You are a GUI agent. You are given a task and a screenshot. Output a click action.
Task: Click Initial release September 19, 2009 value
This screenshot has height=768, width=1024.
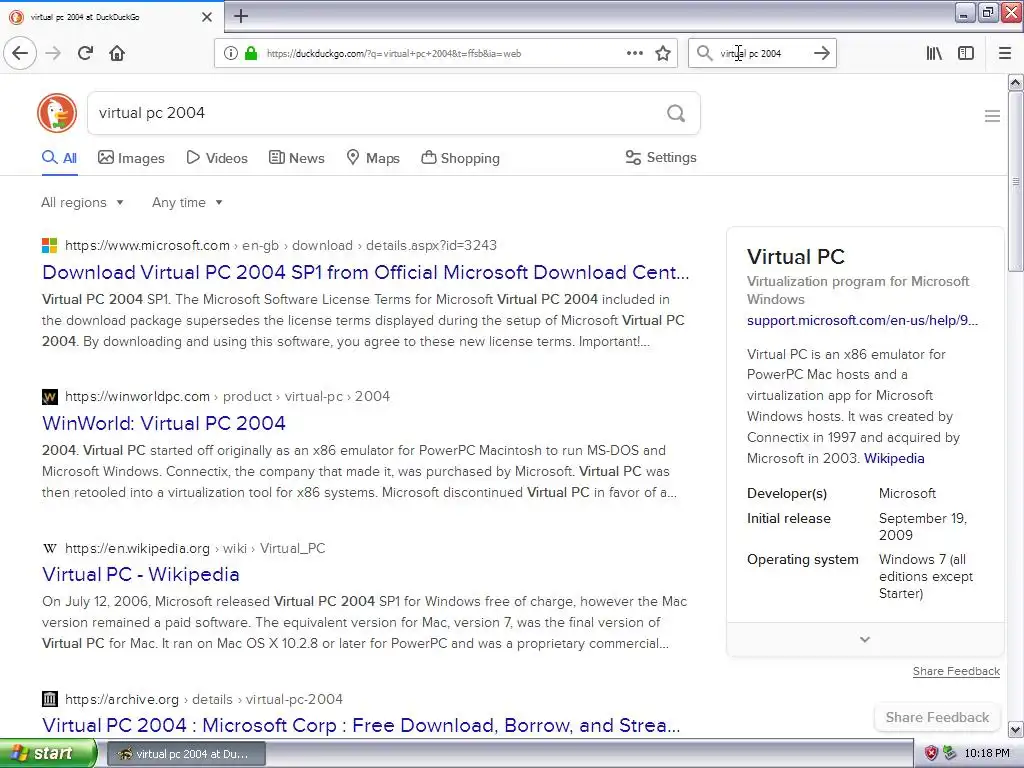tap(922, 526)
